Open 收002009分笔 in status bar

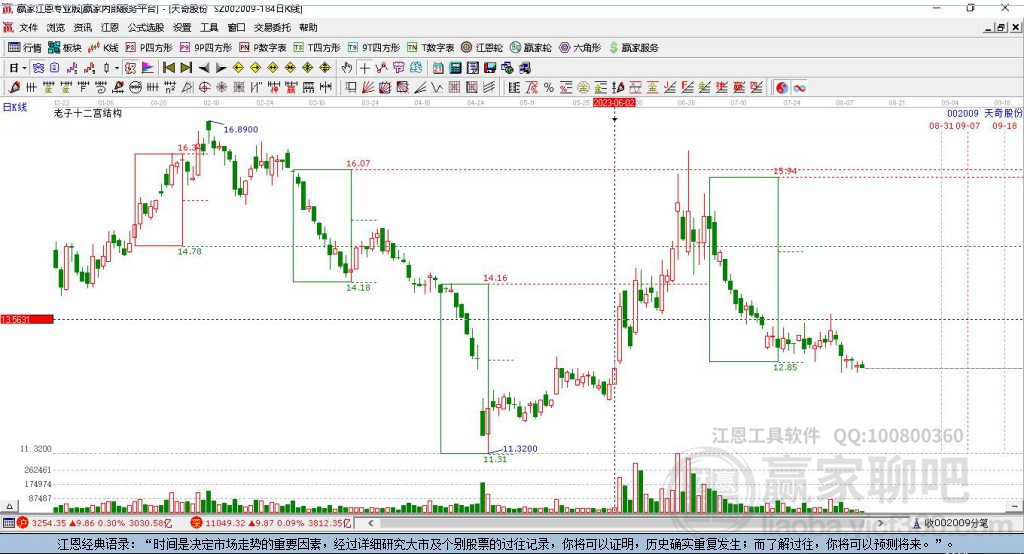pos(951,523)
